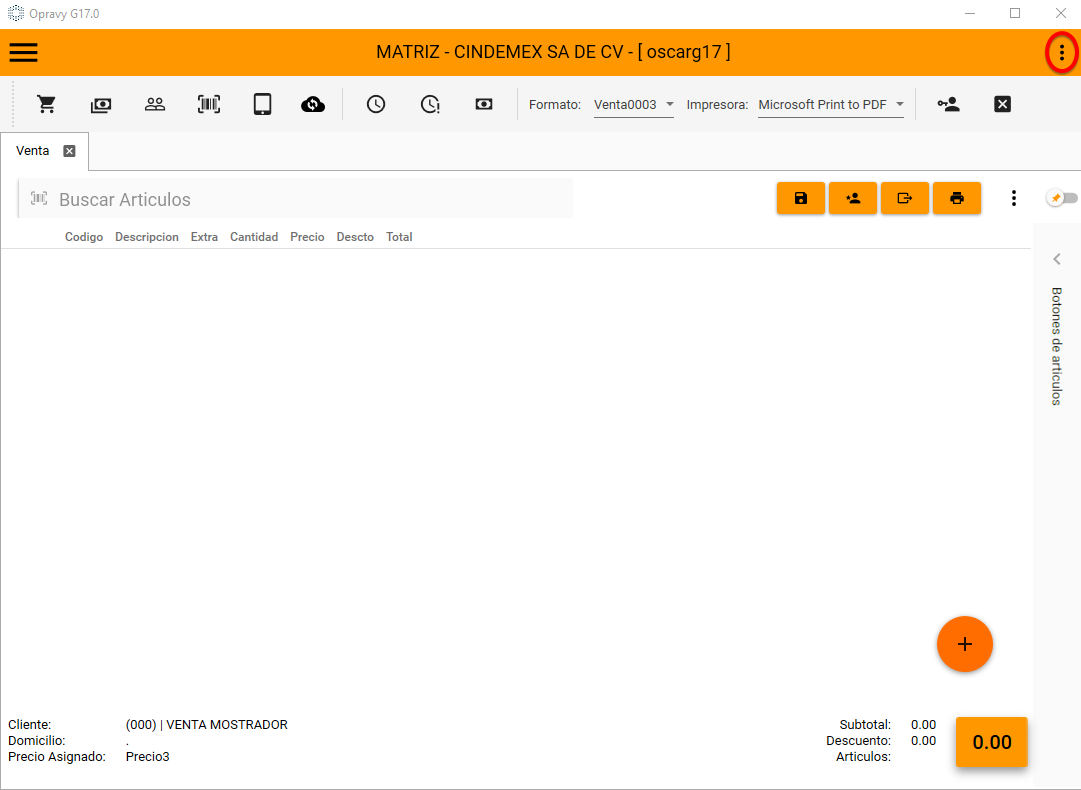Click the Buscar Articulos search field
Screen dimensions: 1081x790
(296, 199)
